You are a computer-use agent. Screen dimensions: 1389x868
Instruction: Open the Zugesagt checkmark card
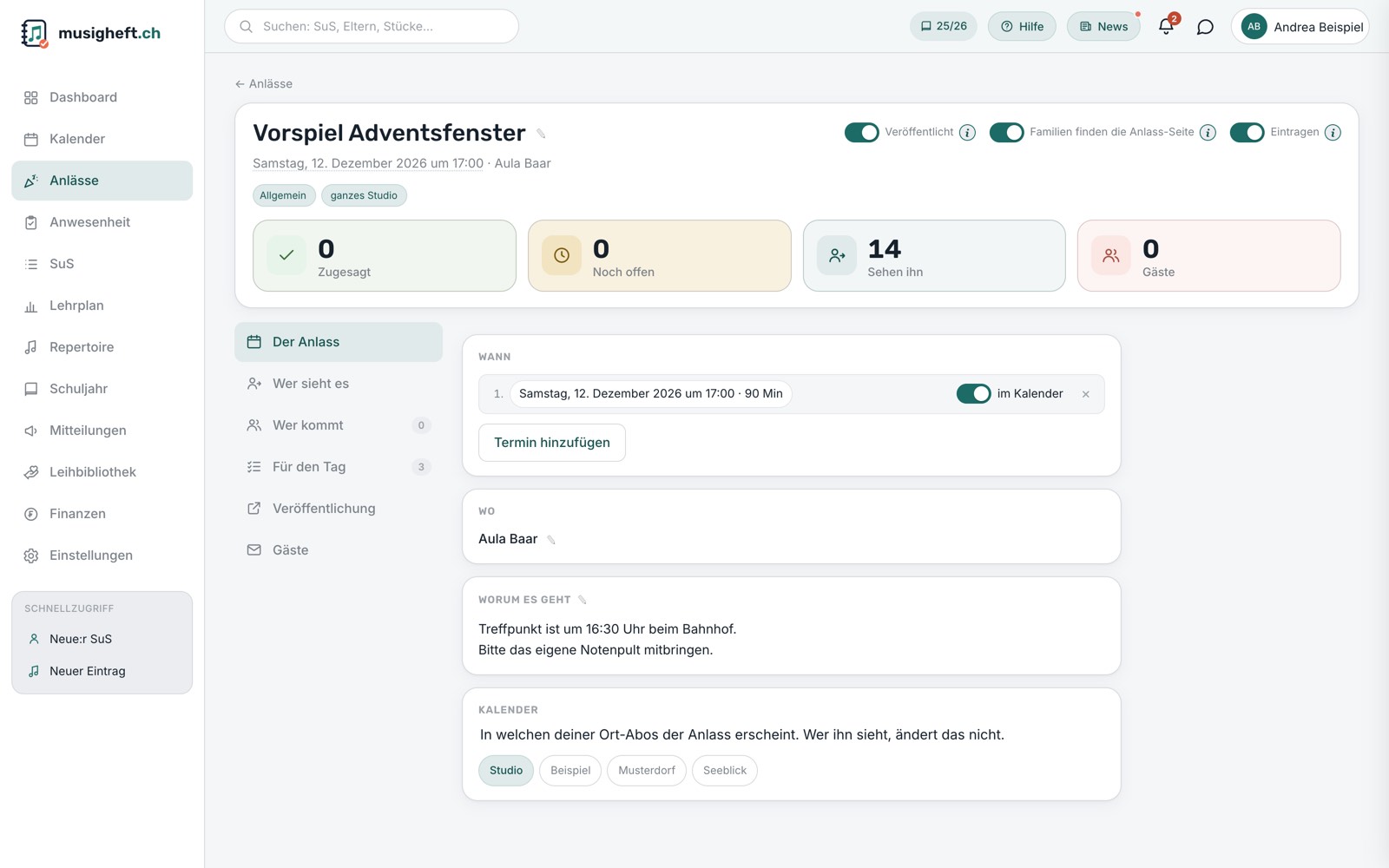(385, 255)
